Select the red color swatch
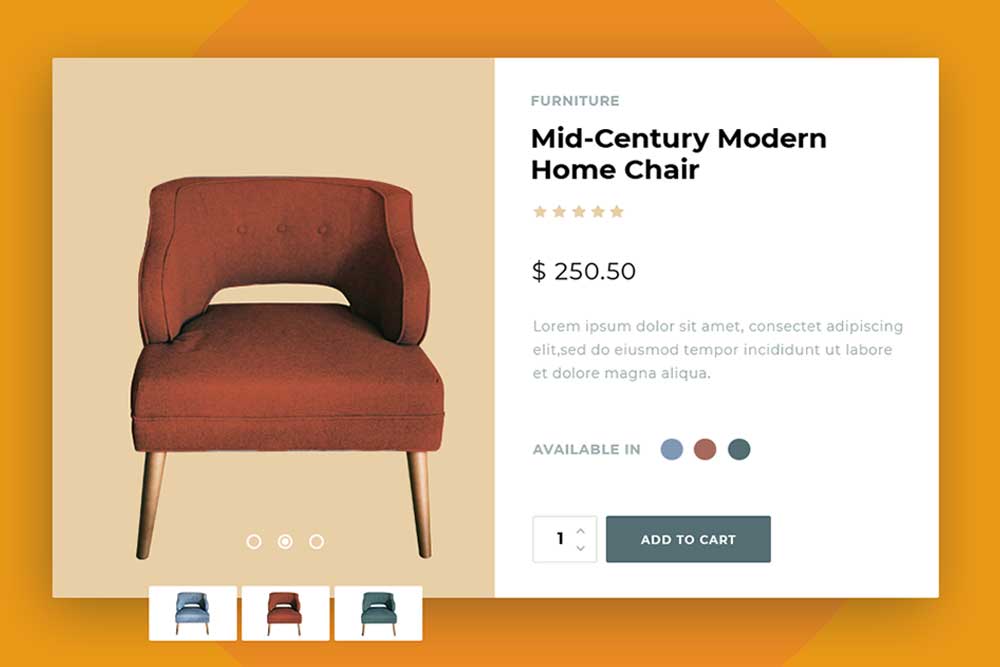The image size is (1000, 667). point(704,449)
